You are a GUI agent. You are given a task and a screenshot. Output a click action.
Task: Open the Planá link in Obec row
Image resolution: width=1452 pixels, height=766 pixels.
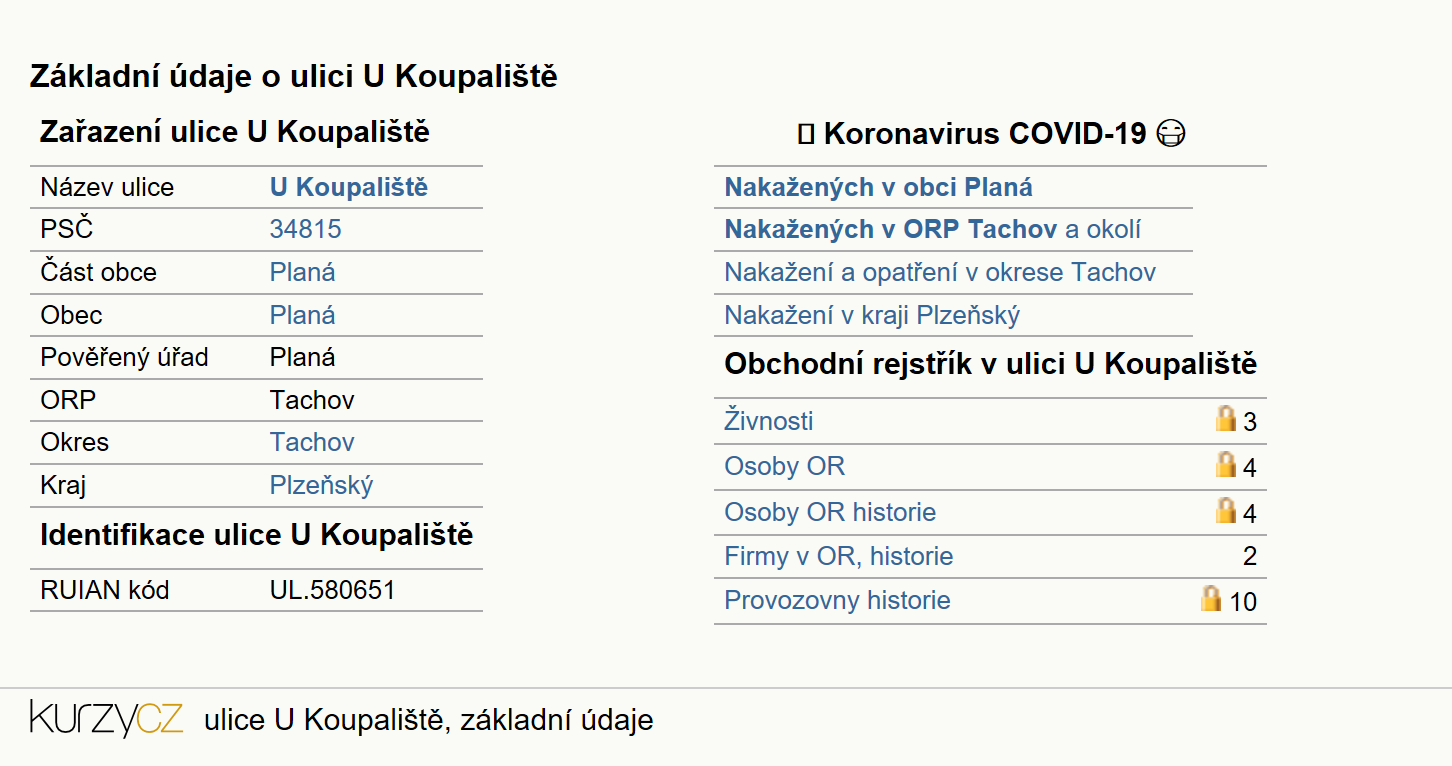pos(302,315)
